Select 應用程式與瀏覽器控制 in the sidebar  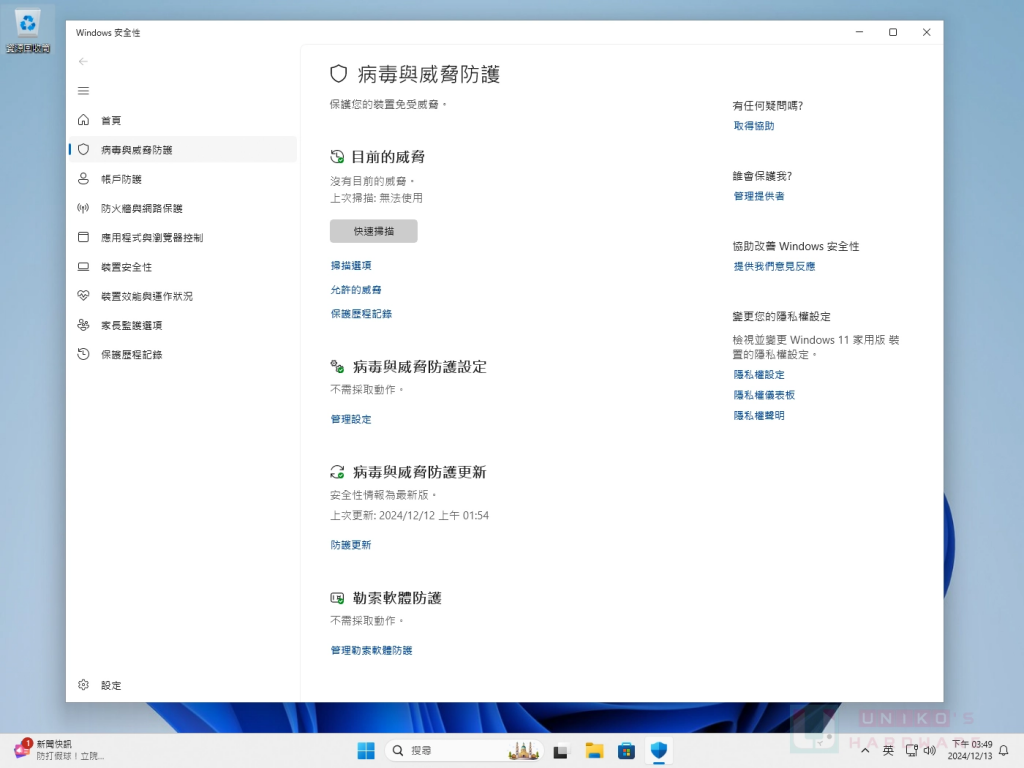point(182,238)
